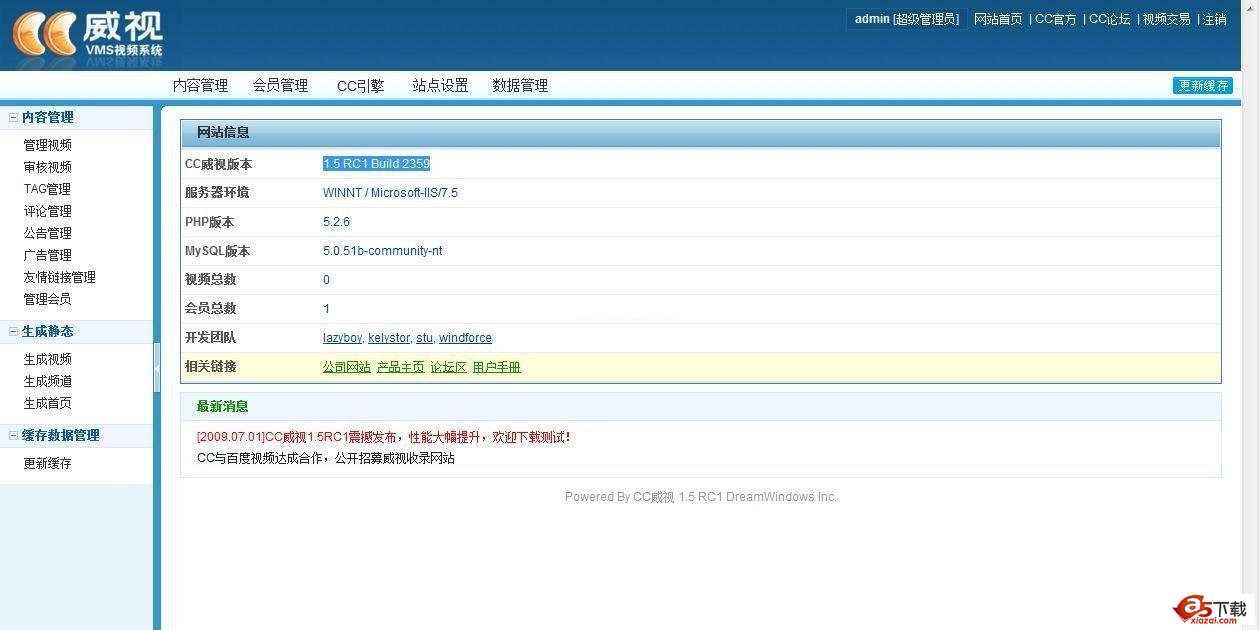Open the CC引擎 top menu
Screen dimensions: 1260x630
point(360,86)
